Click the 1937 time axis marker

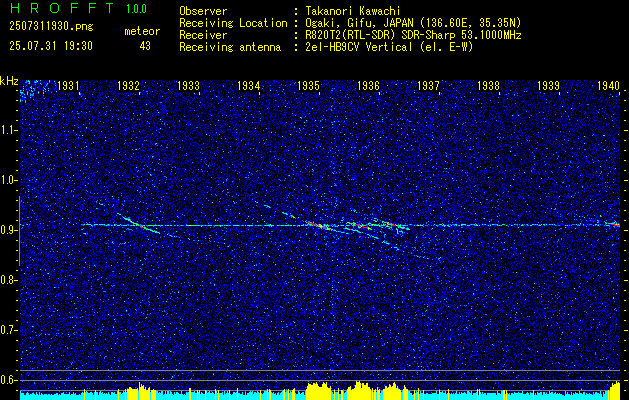[x=428, y=85]
